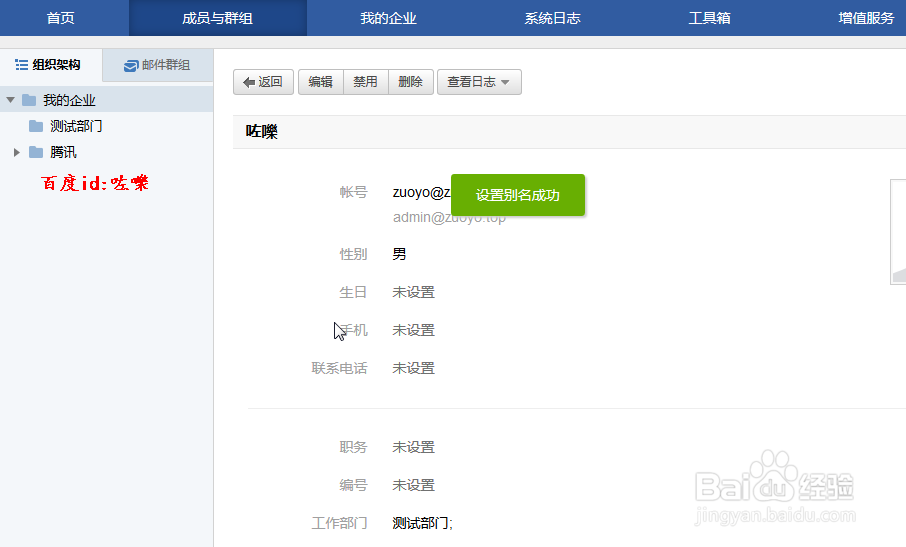The height and width of the screenshot is (547, 906).
Task: Switch to the 邮件群组 sidebar tab
Action: [x=158, y=65]
